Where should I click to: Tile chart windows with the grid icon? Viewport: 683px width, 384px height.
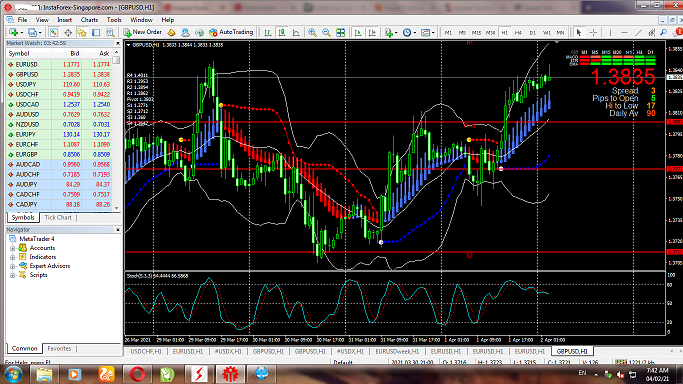coord(341,32)
